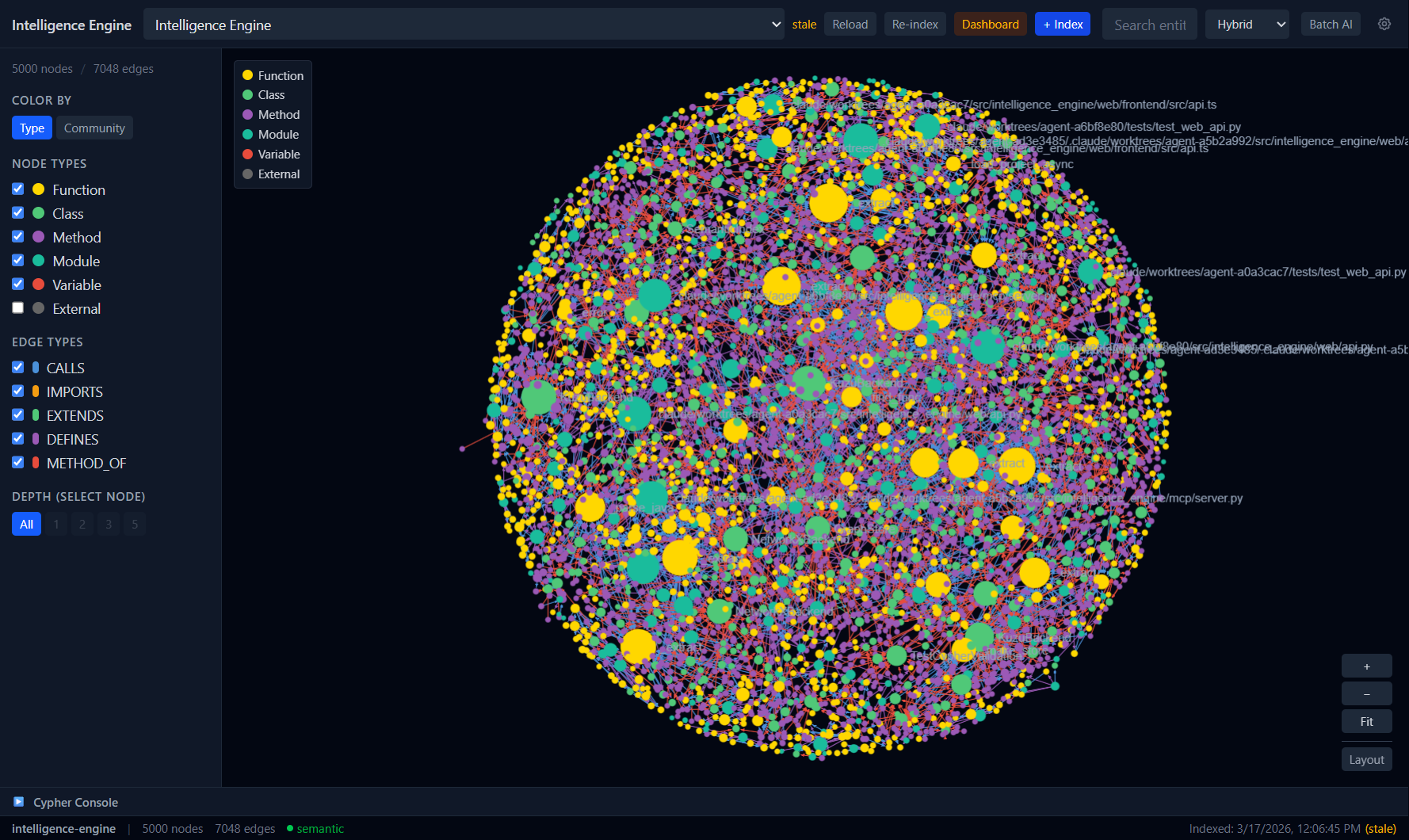Click the teal Module legend dot
Viewport: 1409px width, 840px height.
tap(247, 135)
